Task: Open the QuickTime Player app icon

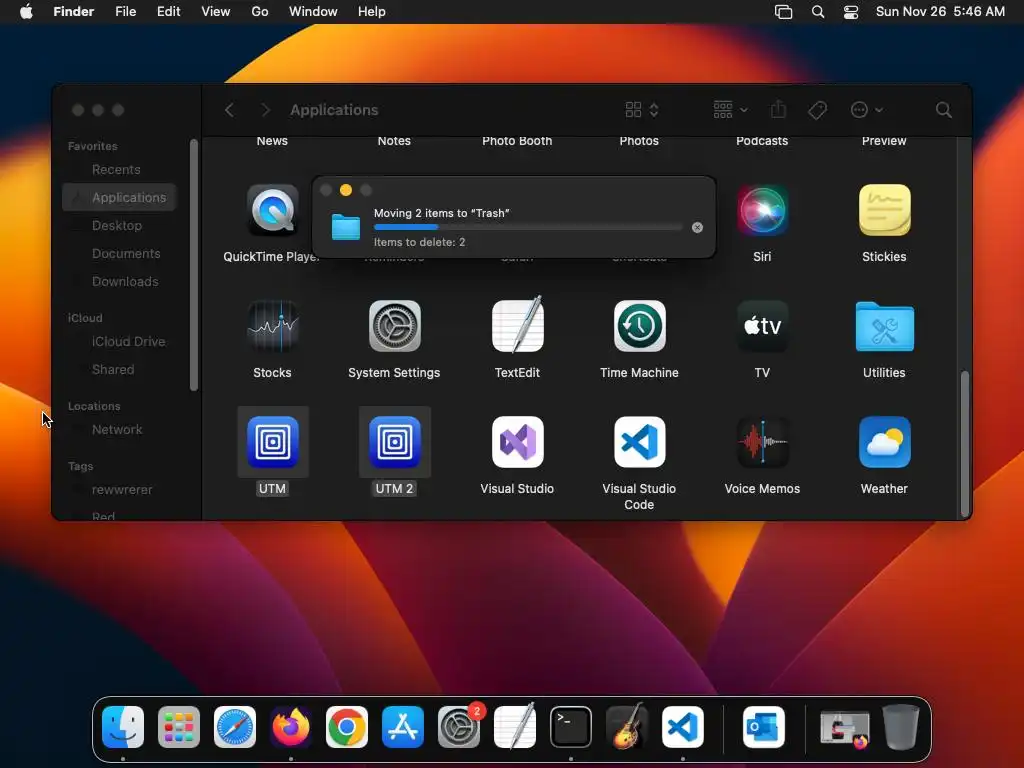Action: (272, 210)
